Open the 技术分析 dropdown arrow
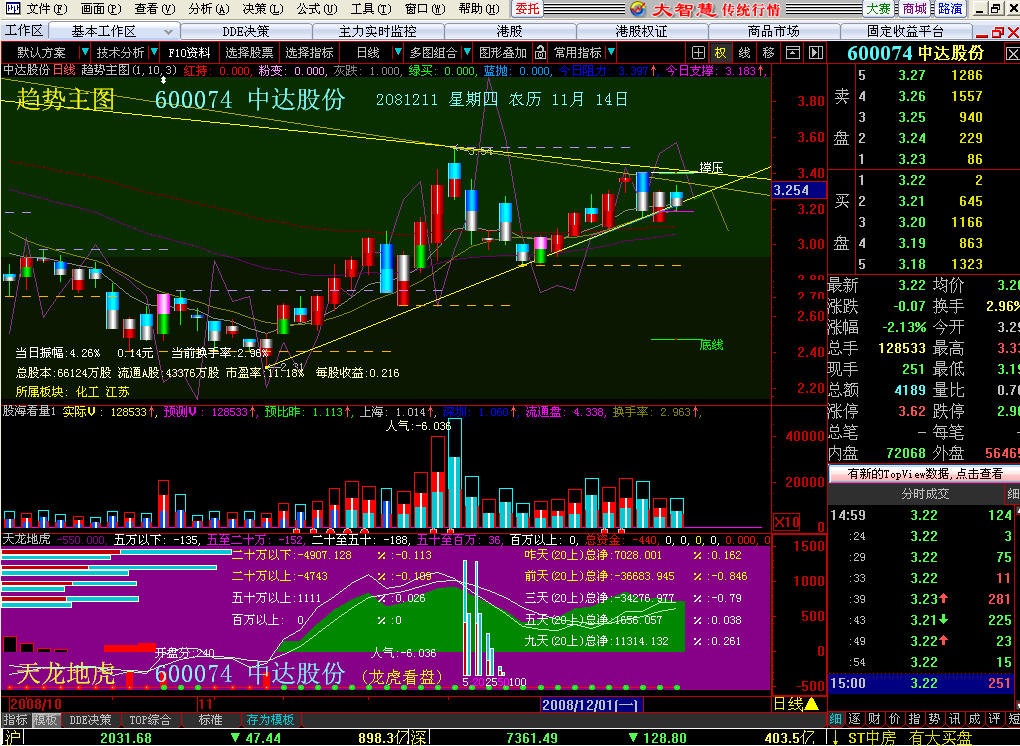 point(154,52)
